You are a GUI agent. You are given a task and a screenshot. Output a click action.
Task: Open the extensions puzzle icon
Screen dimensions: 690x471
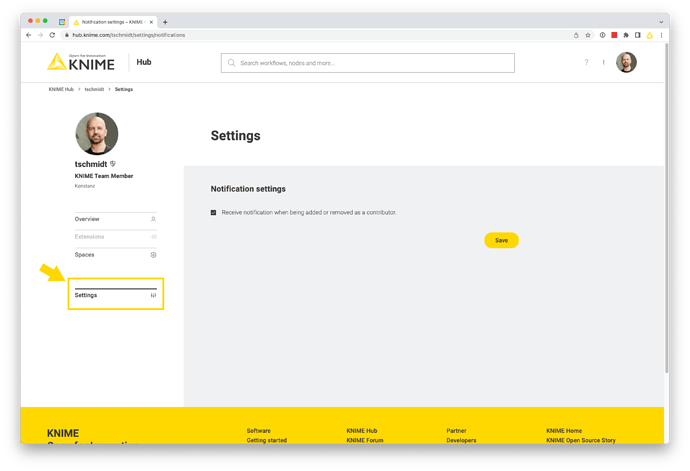[626, 35]
